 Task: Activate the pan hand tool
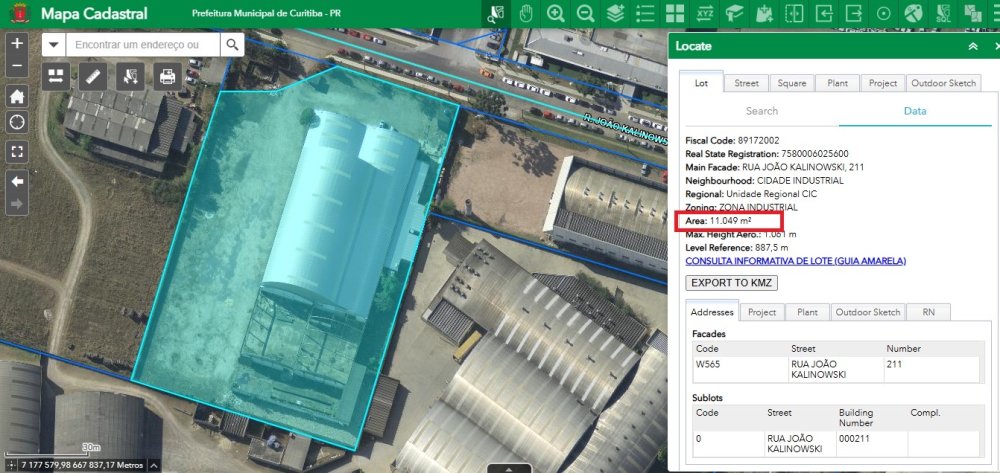tap(526, 14)
